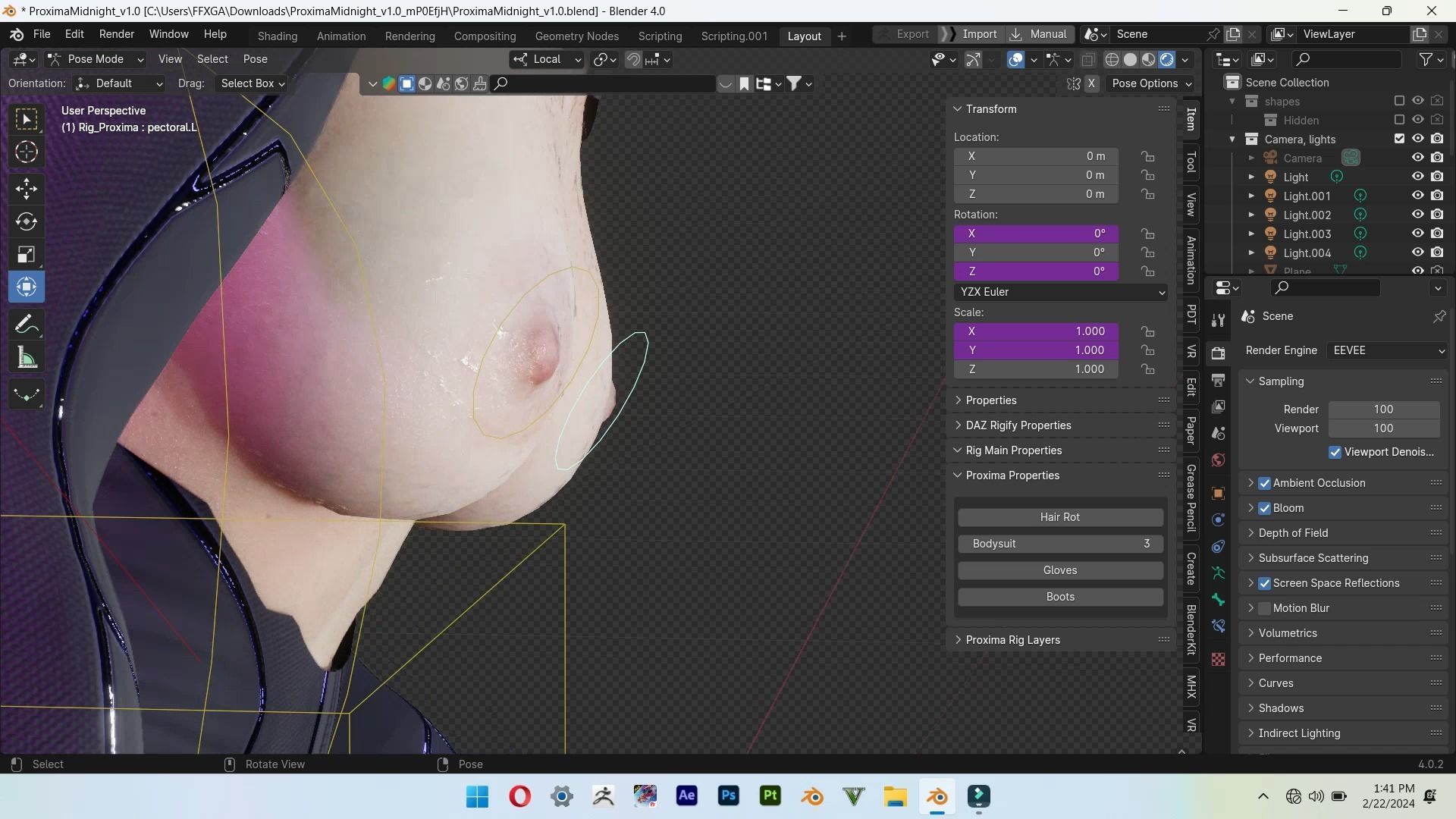Disable the Bloom checkbox
The width and height of the screenshot is (1456, 819).
click(1264, 508)
